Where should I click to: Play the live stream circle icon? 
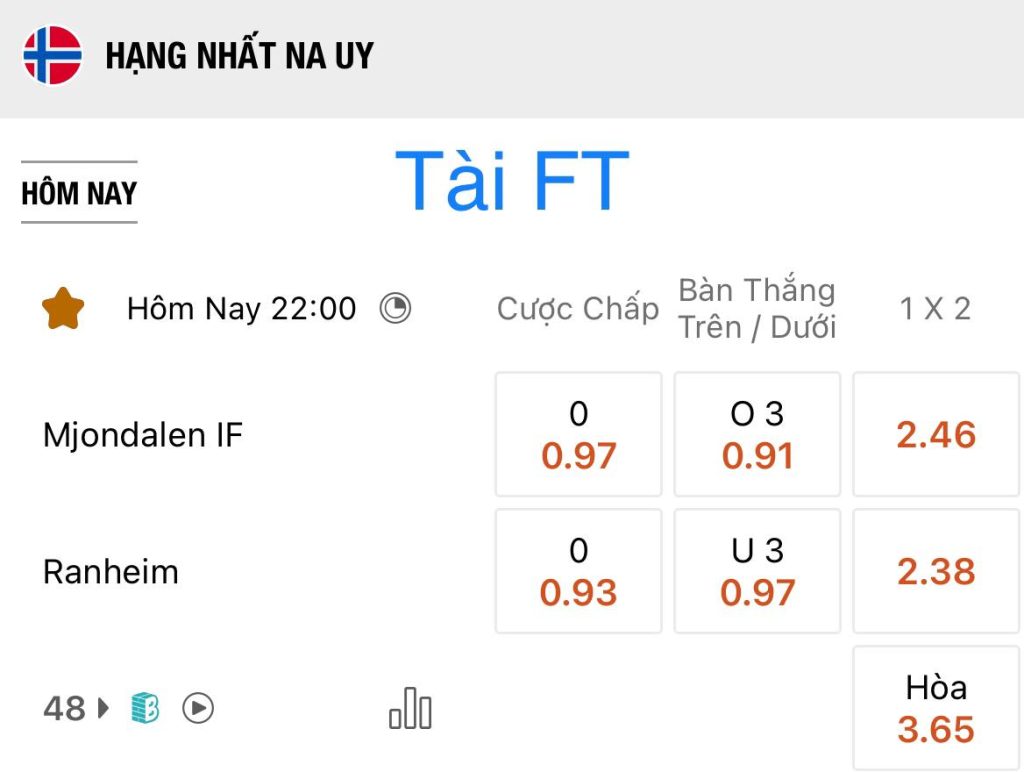[x=198, y=708]
